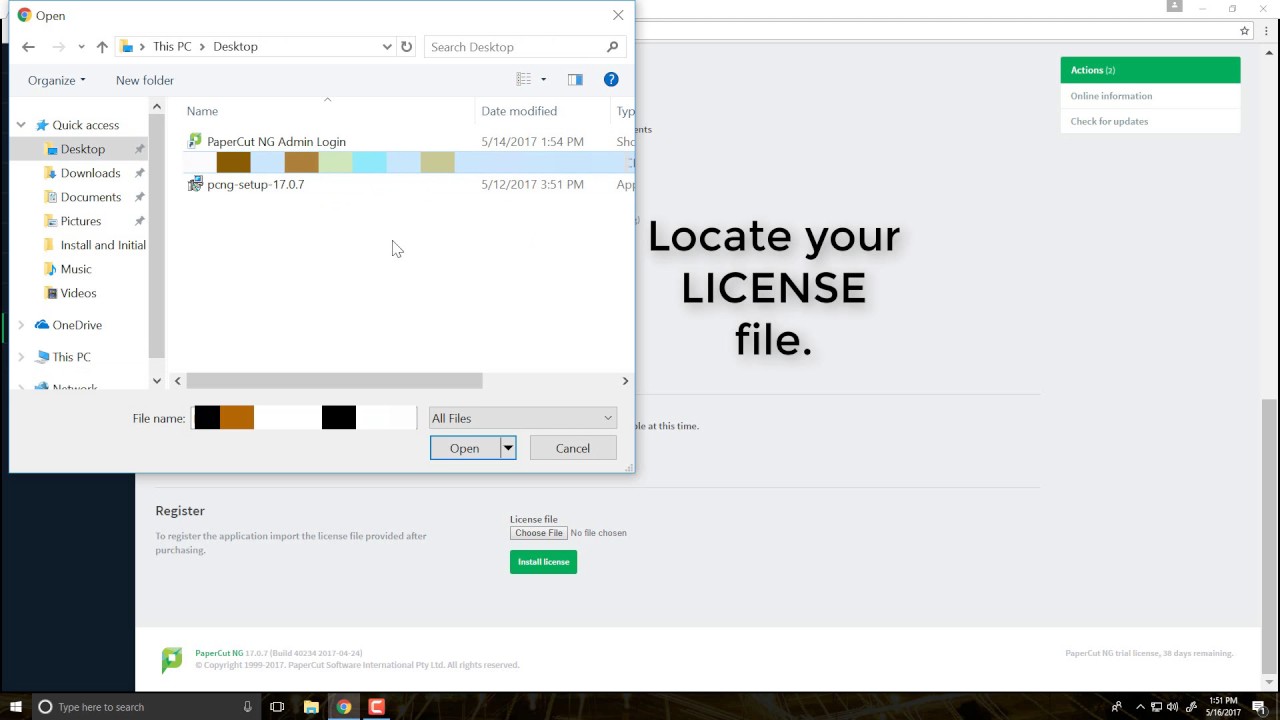Open the Windows Start menu
This screenshot has width=1280, height=720.
[15, 707]
